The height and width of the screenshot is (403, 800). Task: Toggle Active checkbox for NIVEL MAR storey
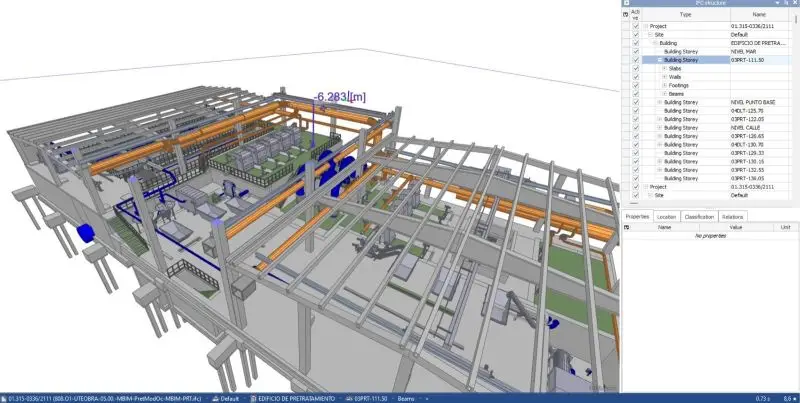635,52
